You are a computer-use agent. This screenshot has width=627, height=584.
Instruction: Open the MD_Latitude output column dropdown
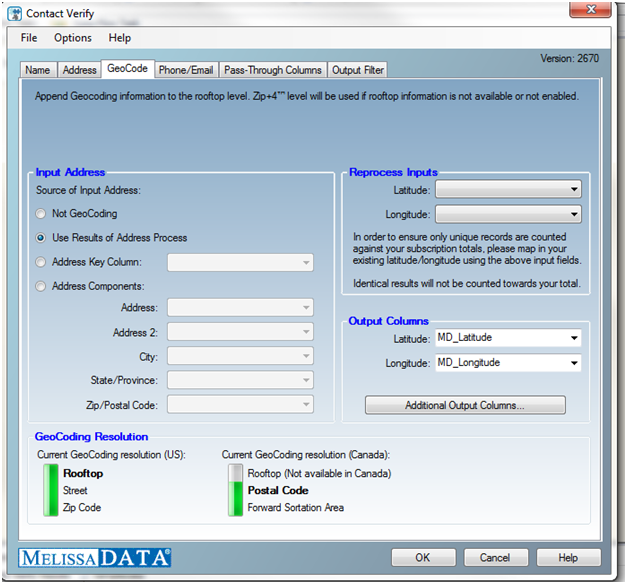pyautogui.click(x=508, y=338)
